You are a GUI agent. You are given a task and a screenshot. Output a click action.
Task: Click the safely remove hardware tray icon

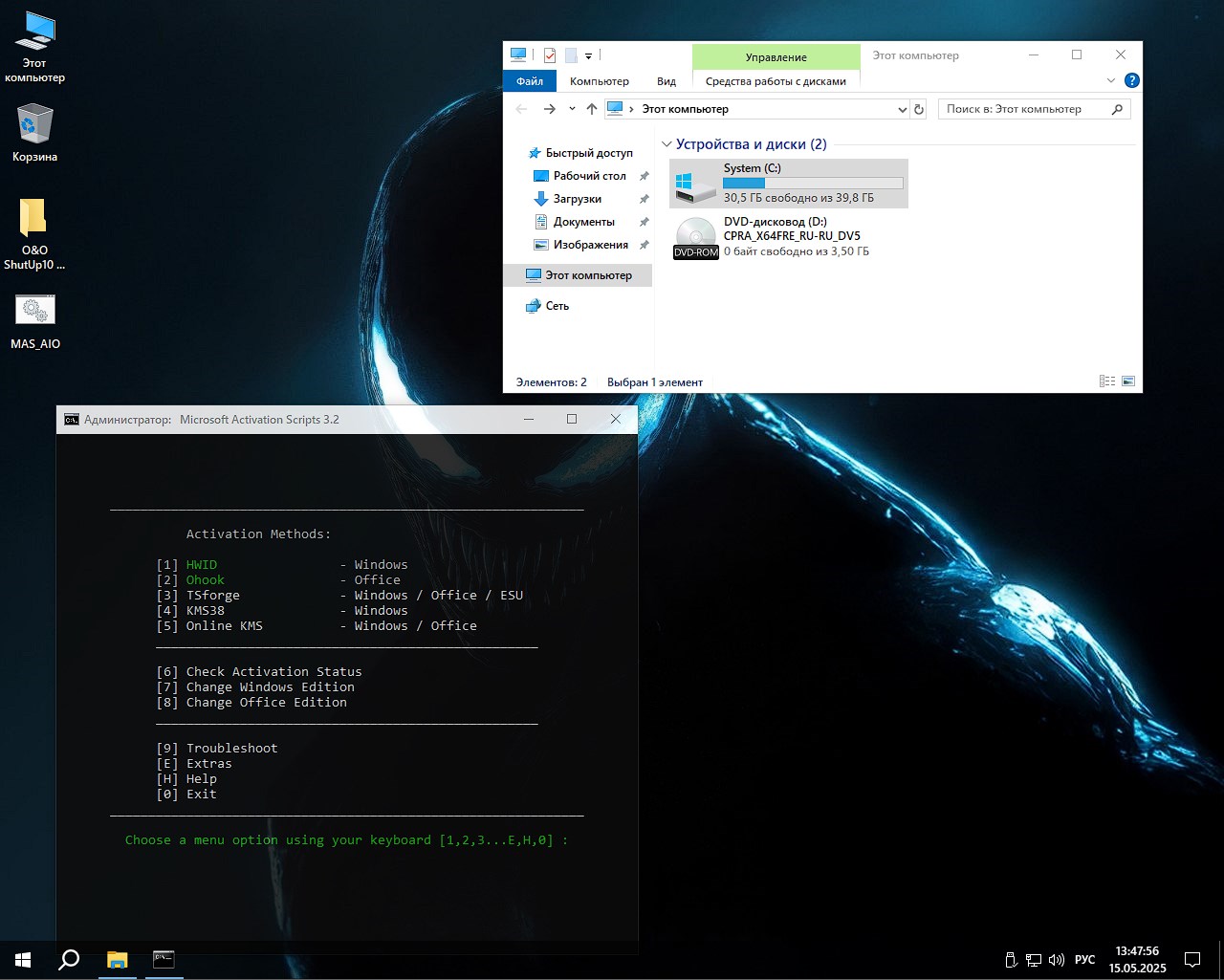tap(1011, 960)
